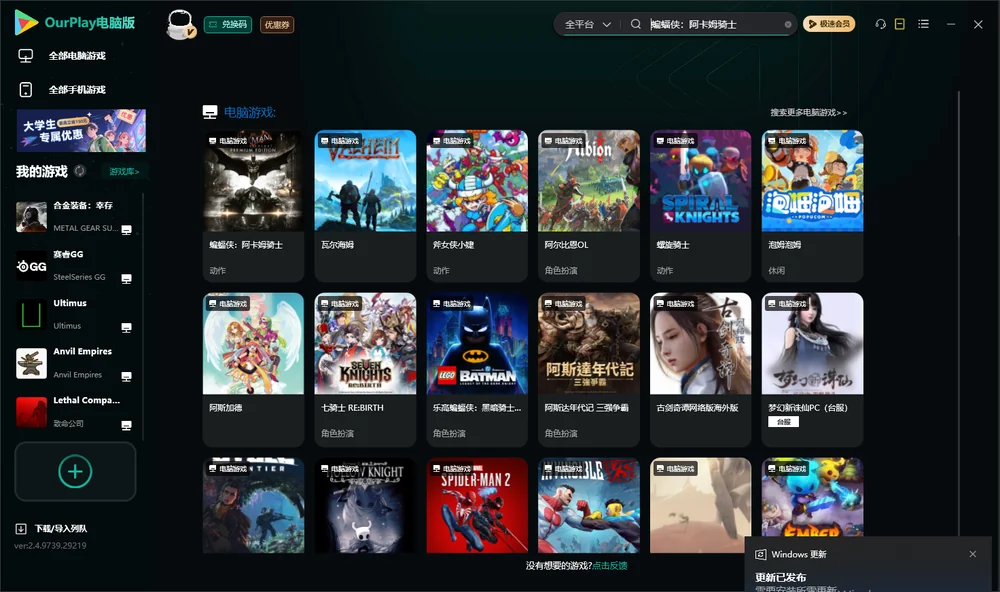The image size is (1000, 592).
Task: Select Lethal Company in my games
Action: pos(75,411)
